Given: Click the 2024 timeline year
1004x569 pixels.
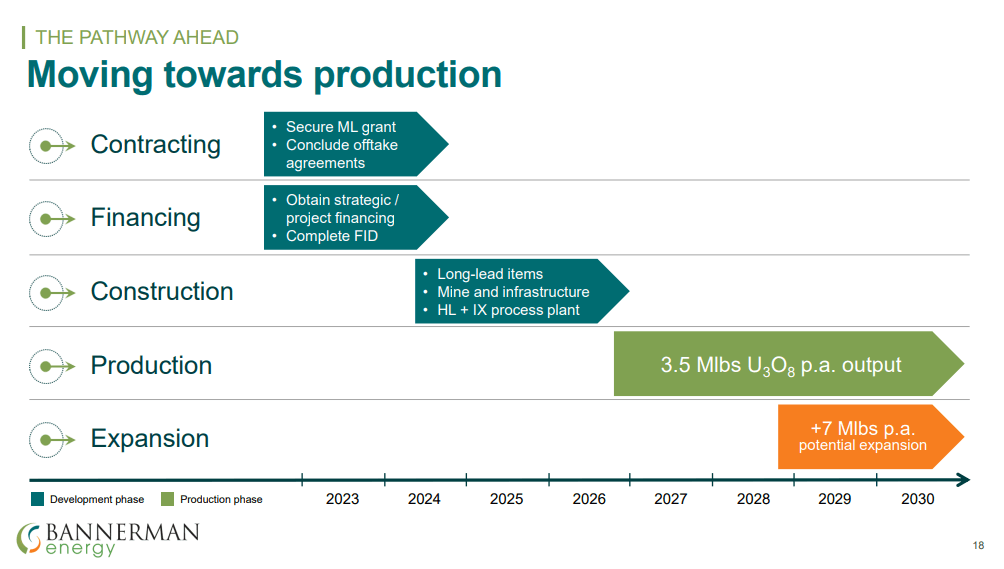Looking at the screenshot, I should click(424, 499).
